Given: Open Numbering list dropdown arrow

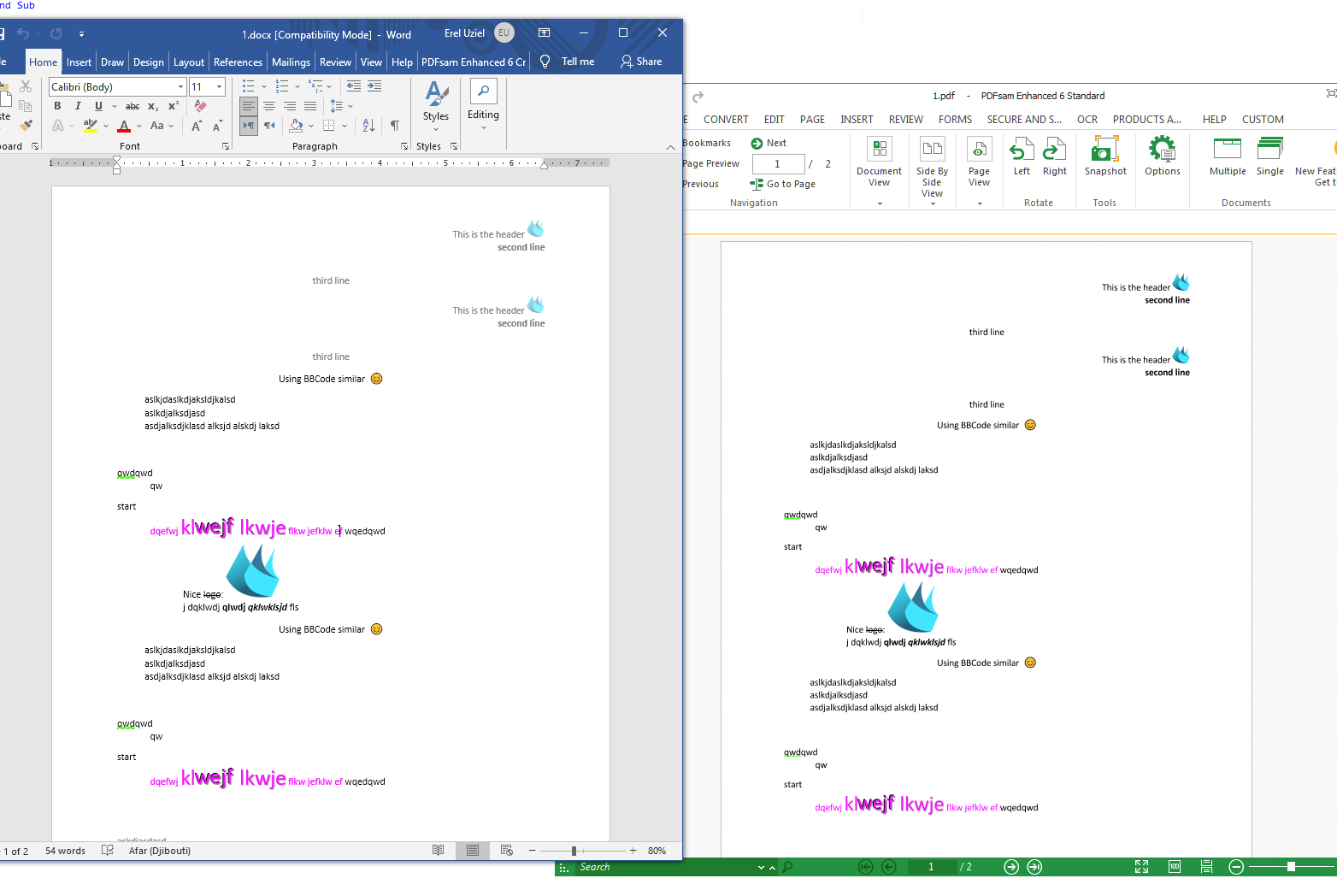Looking at the screenshot, I should pyautogui.click(x=297, y=86).
